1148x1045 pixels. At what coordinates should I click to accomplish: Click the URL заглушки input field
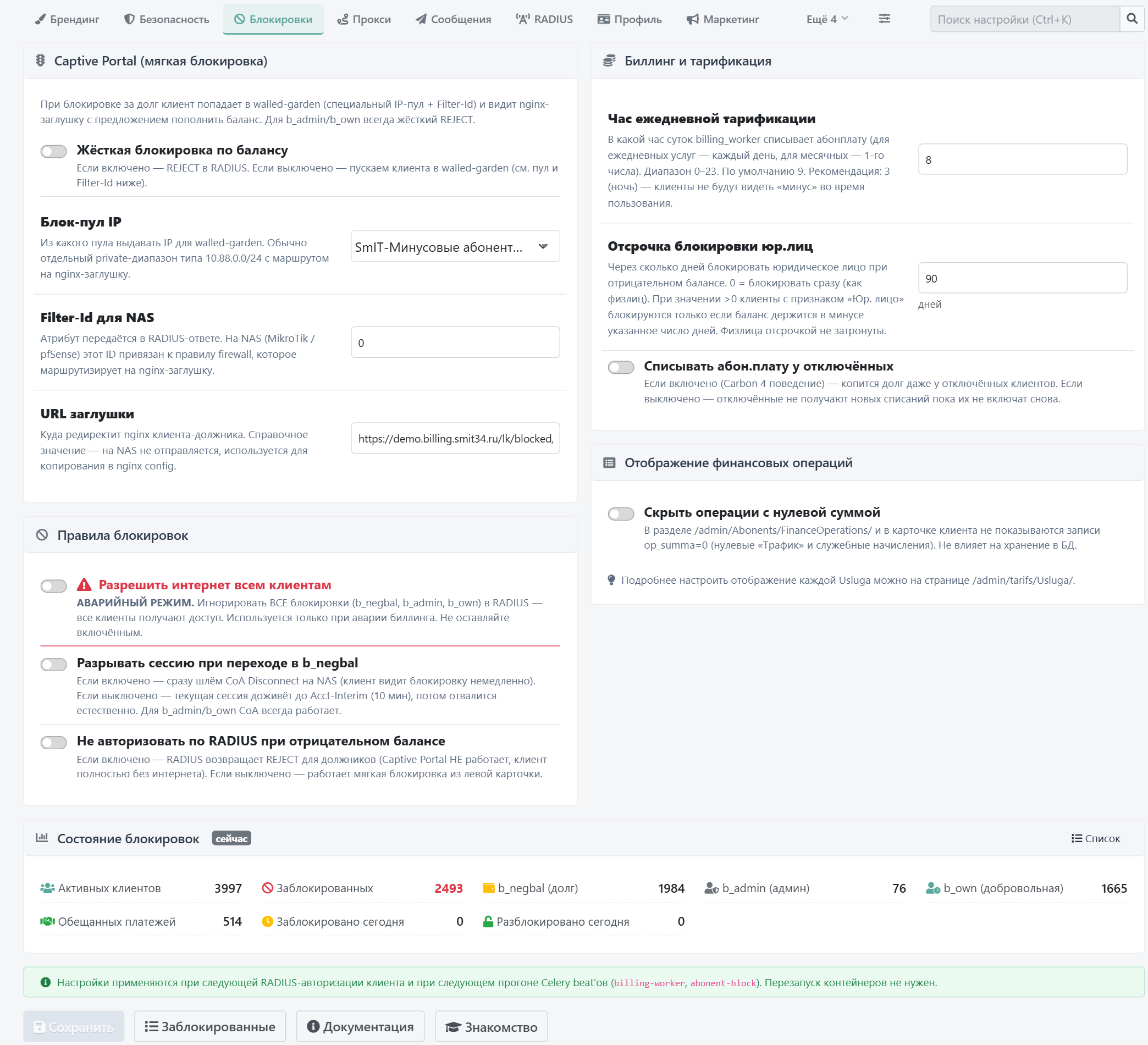point(455,438)
